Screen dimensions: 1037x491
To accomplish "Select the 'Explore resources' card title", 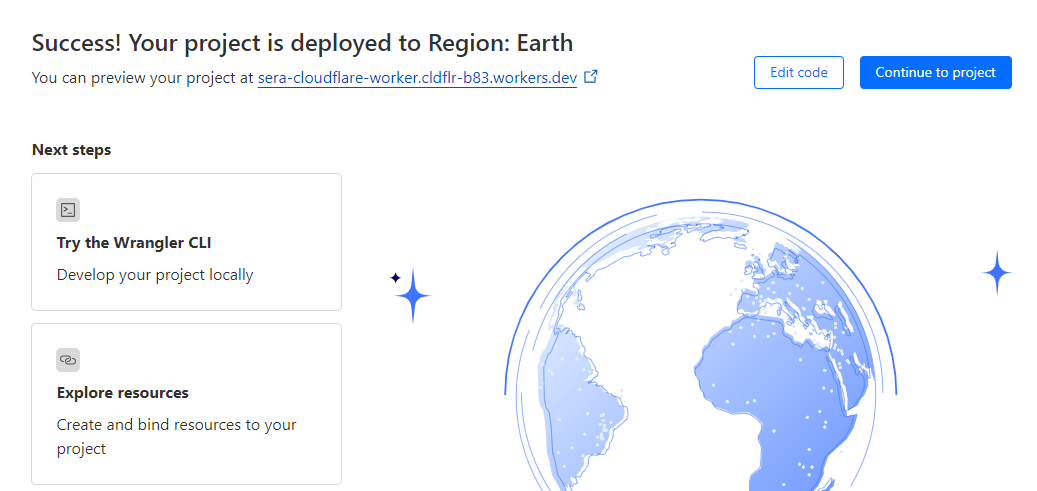I will pyautogui.click(x=123, y=393).
